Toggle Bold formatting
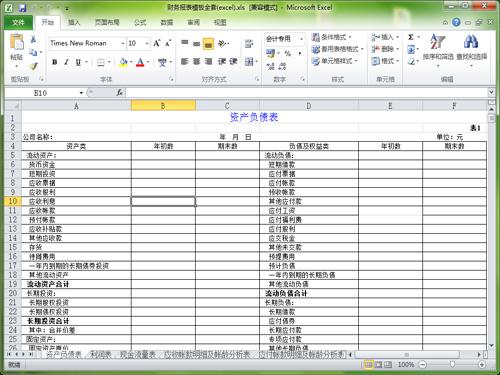Viewport: 500px width, 375px height. tap(55, 62)
